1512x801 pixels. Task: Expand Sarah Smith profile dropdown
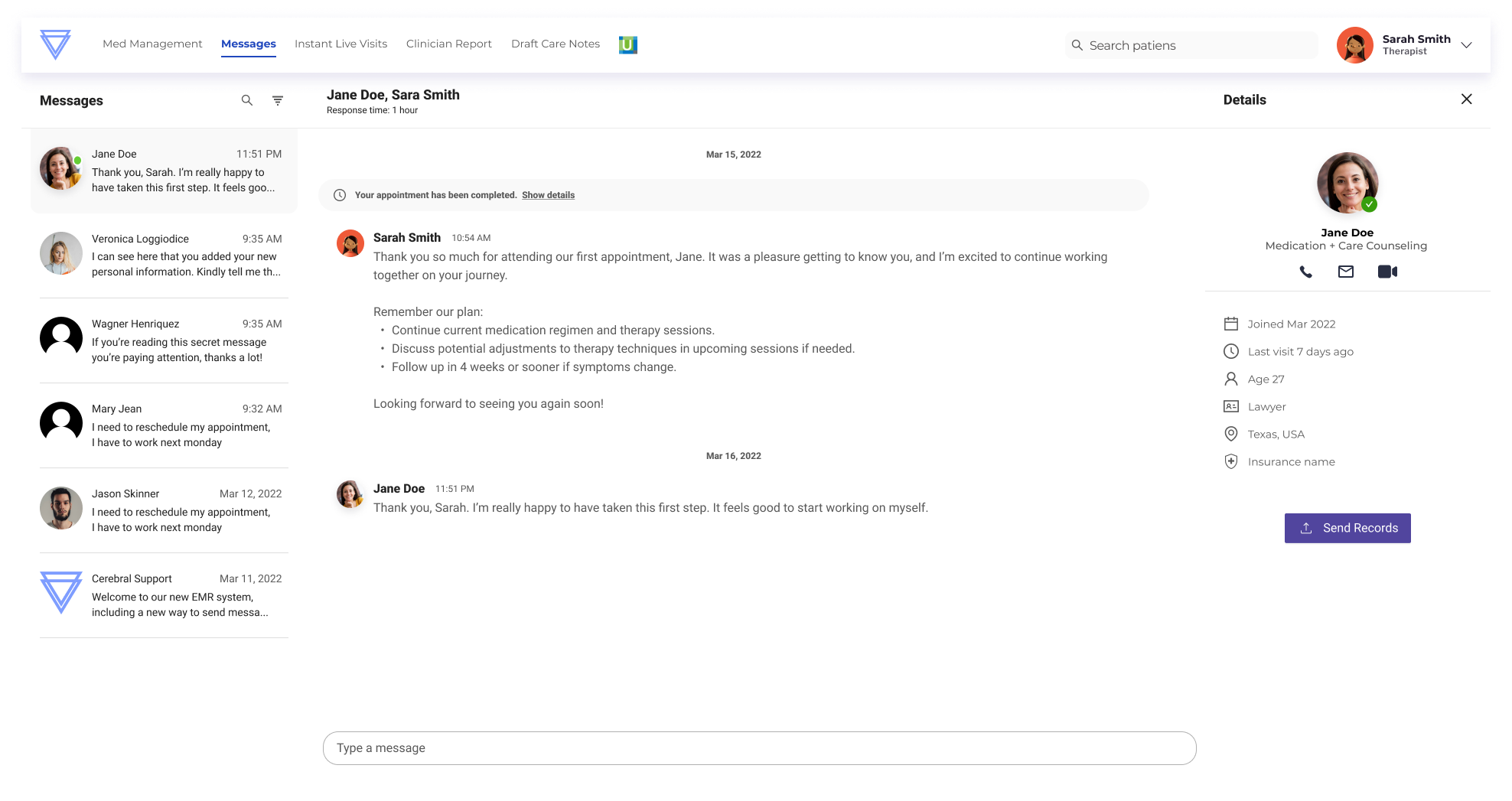click(x=1466, y=45)
